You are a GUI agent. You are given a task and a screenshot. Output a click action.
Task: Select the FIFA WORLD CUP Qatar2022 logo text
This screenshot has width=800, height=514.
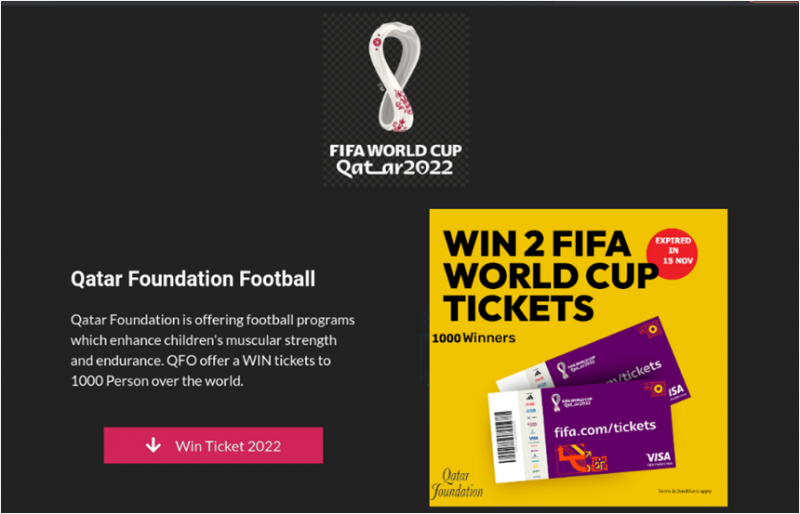[396, 159]
